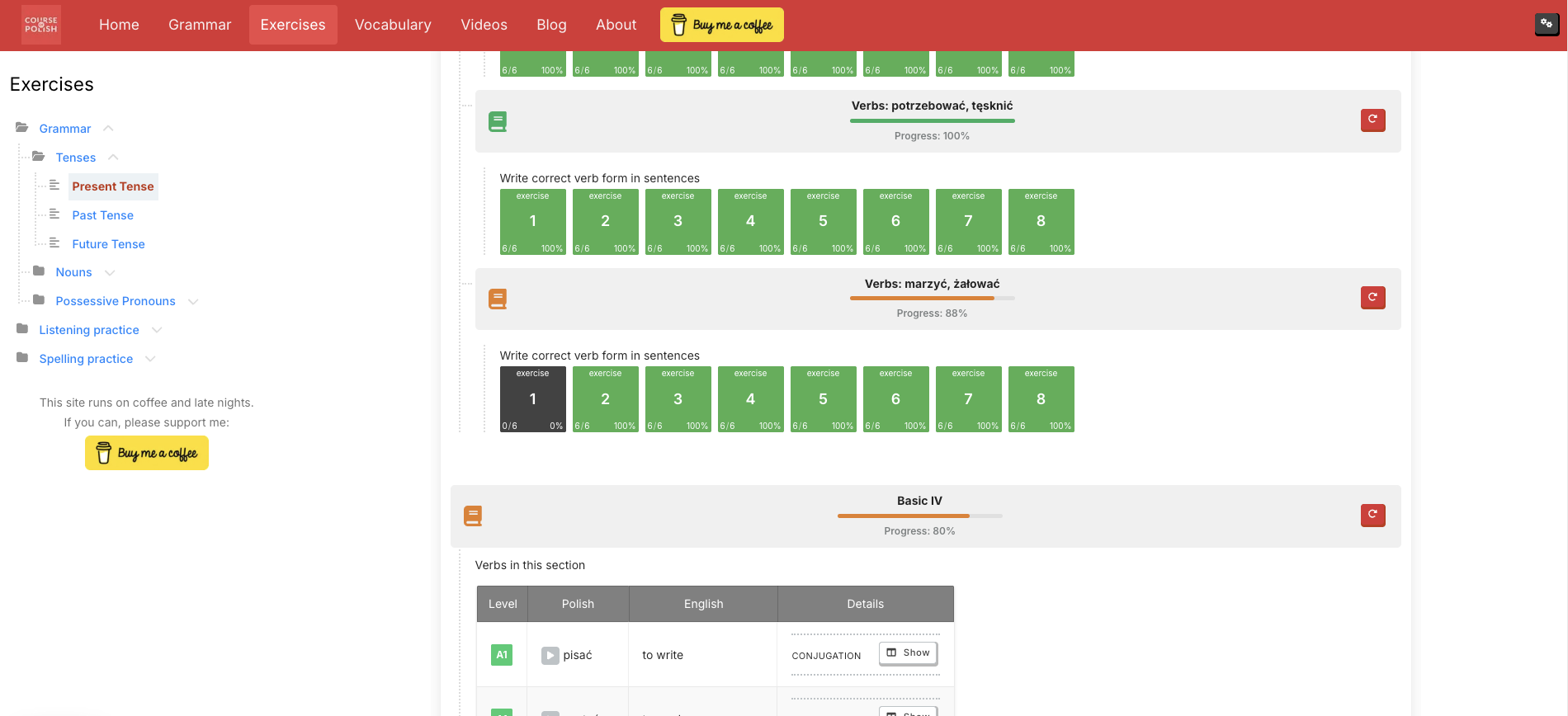Expand the Nouns folder
Screen dimensions: 1568x716
pos(110,272)
